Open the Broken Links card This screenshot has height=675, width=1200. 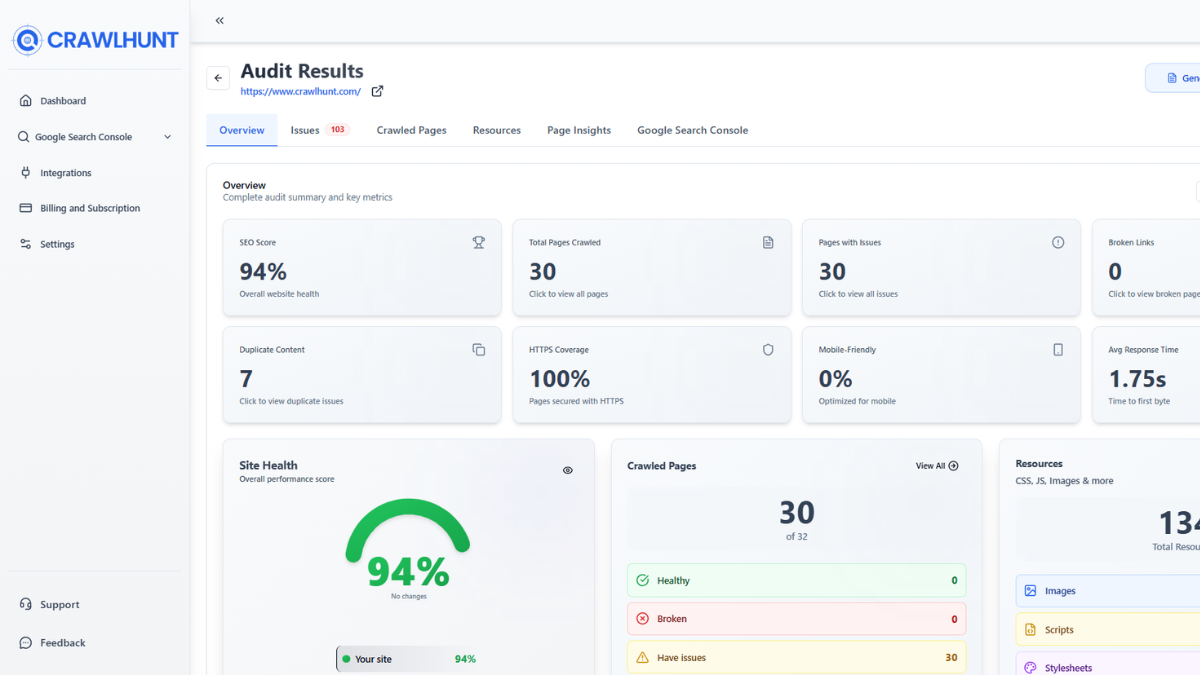pos(1146,268)
